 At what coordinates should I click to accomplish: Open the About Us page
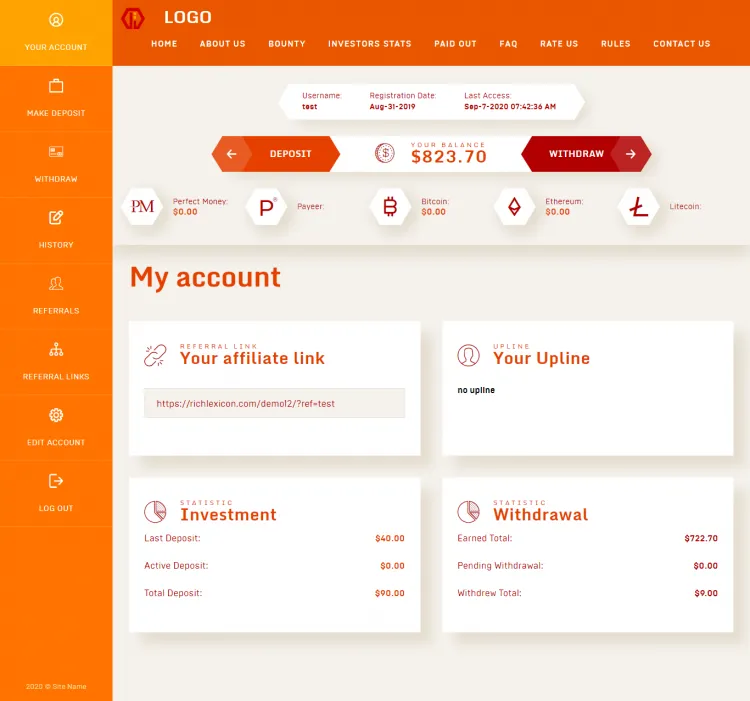tap(222, 44)
